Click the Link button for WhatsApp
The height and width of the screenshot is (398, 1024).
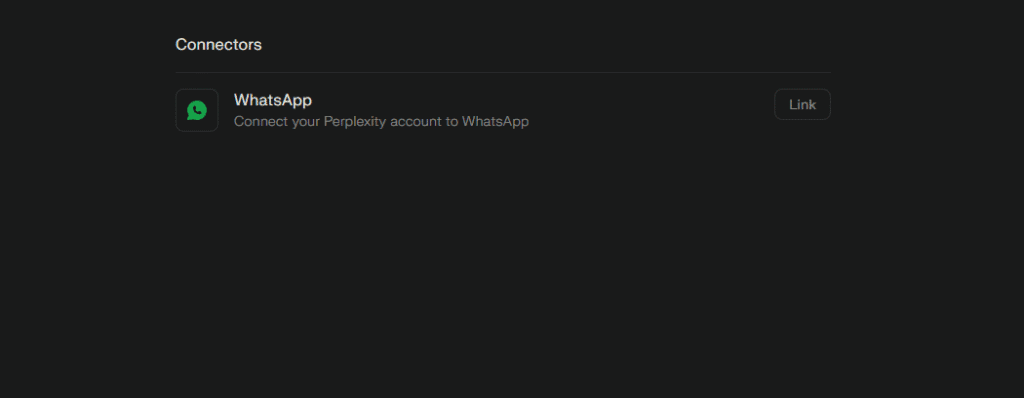pyautogui.click(x=802, y=105)
